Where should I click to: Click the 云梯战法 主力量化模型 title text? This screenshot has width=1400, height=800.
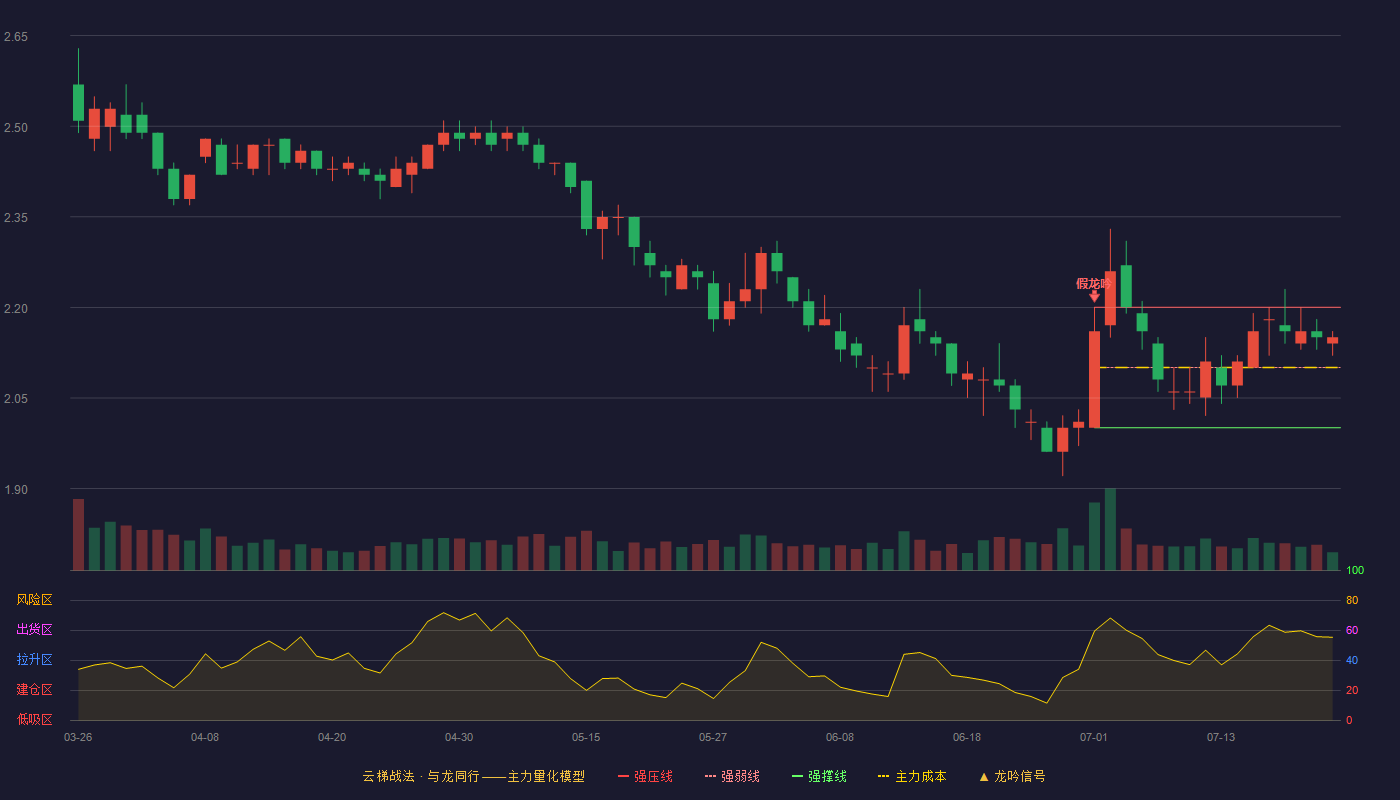pyautogui.click(x=474, y=776)
